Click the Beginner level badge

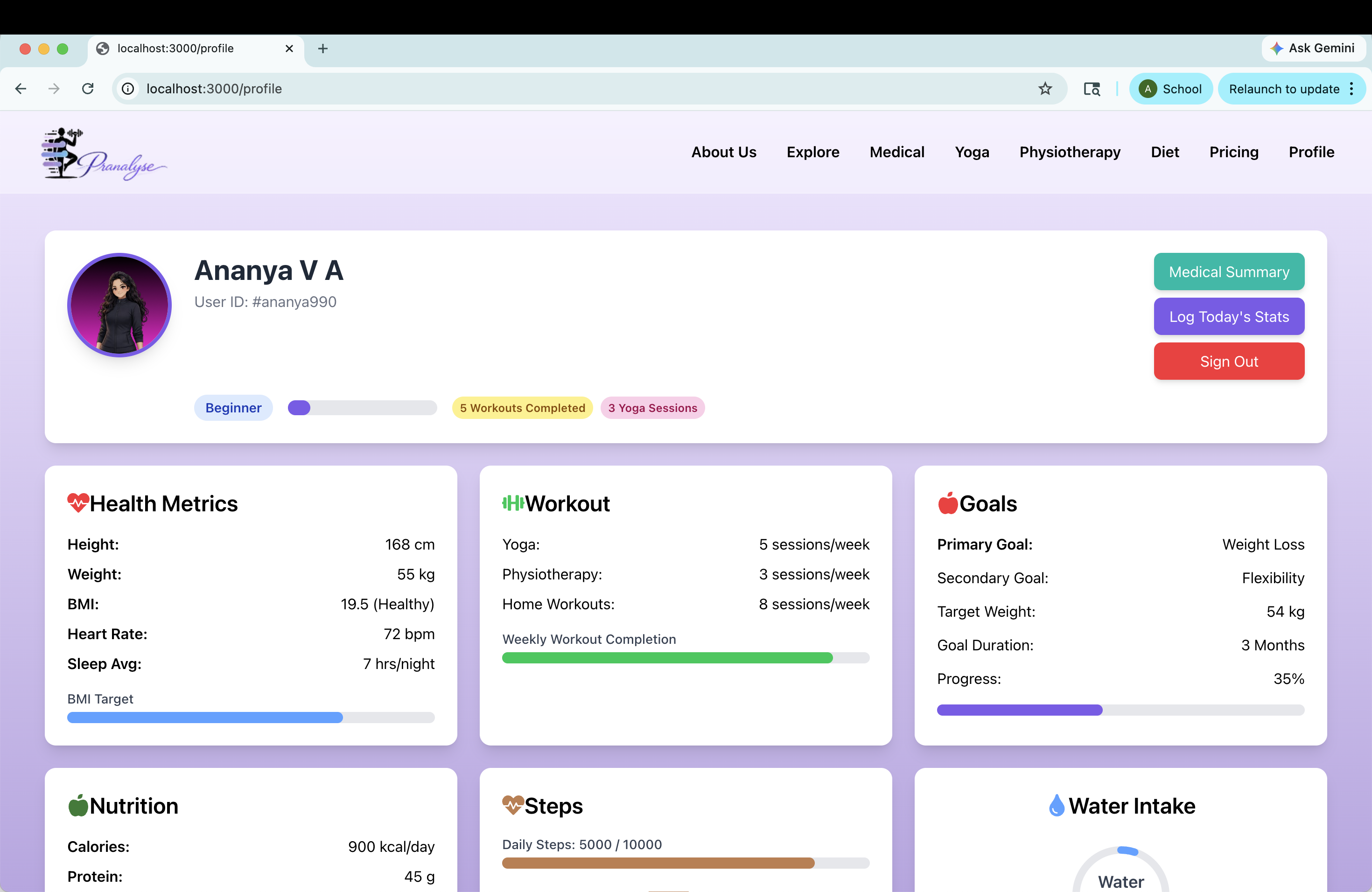coord(233,408)
